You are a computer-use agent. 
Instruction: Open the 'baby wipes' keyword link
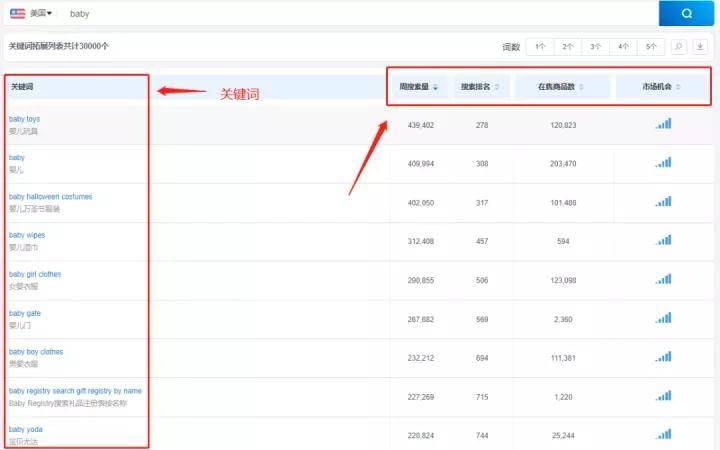tap(27, 235)
